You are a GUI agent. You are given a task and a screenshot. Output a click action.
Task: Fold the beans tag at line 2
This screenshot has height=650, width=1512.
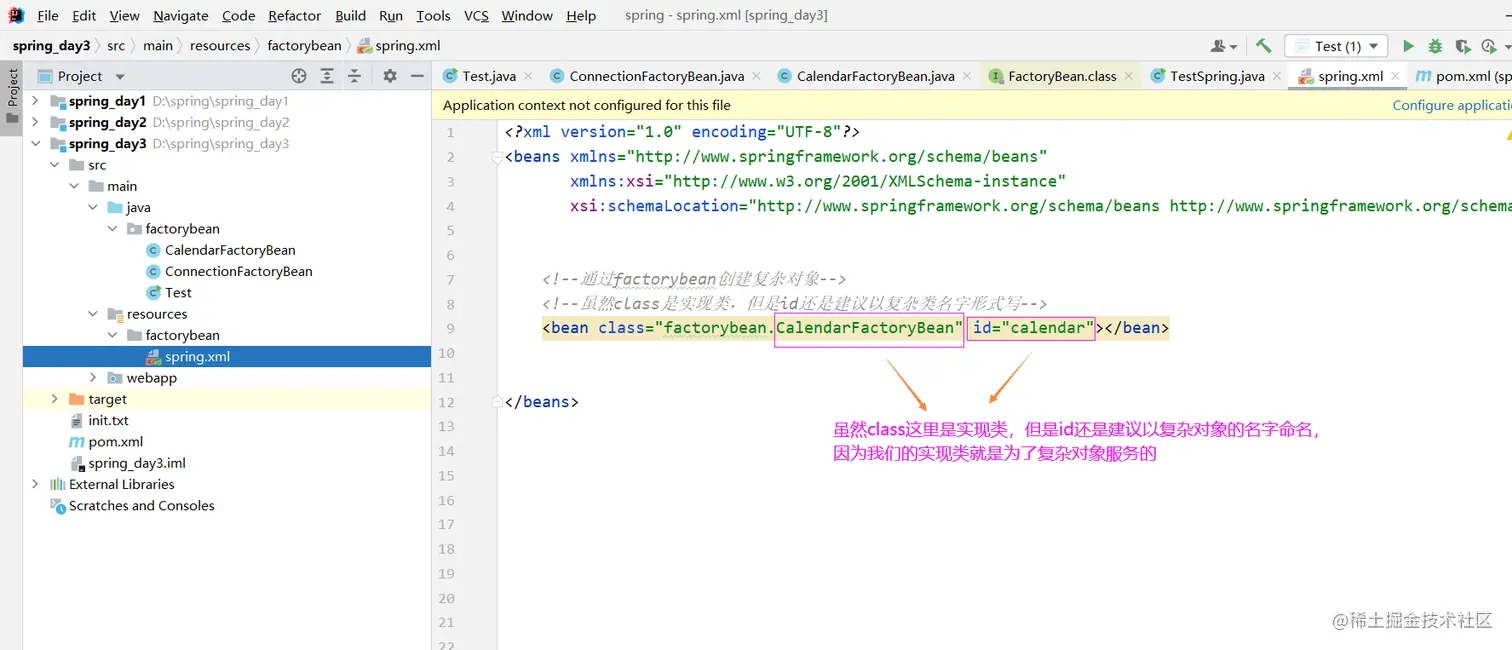[496, 157]
